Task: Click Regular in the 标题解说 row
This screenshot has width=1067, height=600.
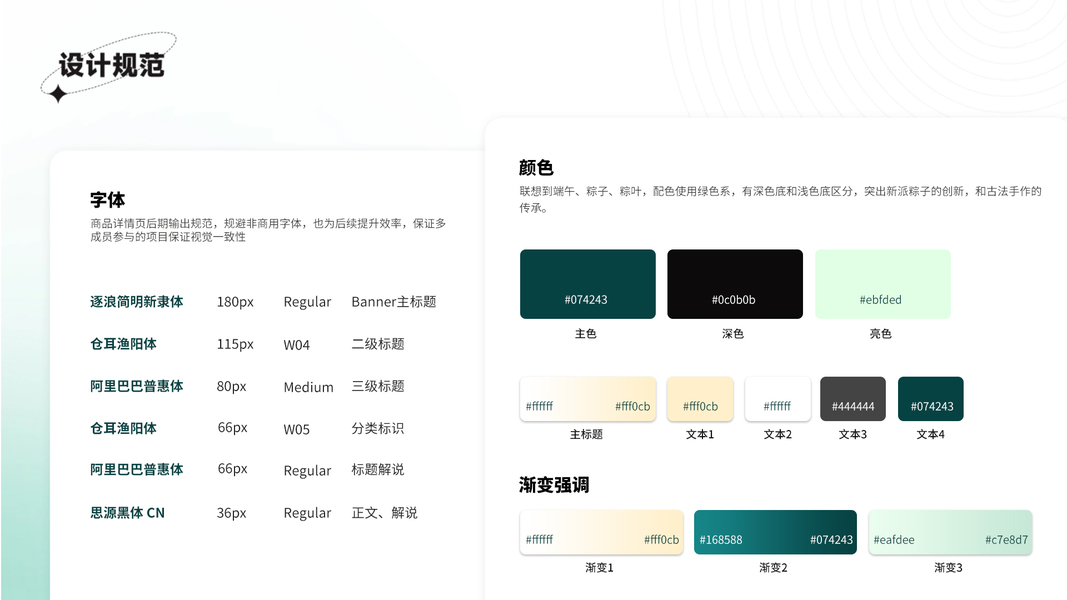Action: [x=307, y=471]
